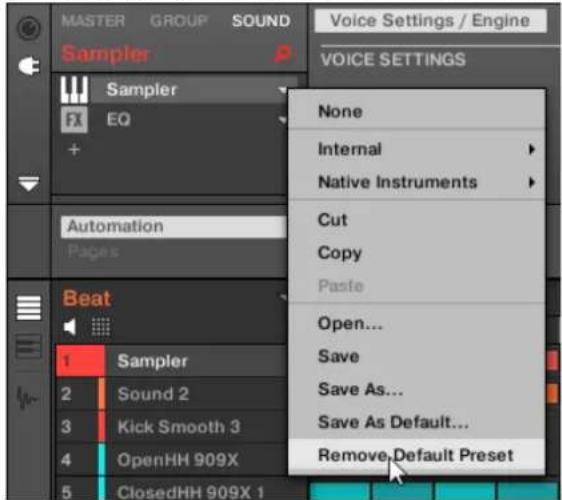The height and width of the screenshot is (500, 562).
Task: Click the red color bar of Kick Smooth 3
Action: pos(101,427)
